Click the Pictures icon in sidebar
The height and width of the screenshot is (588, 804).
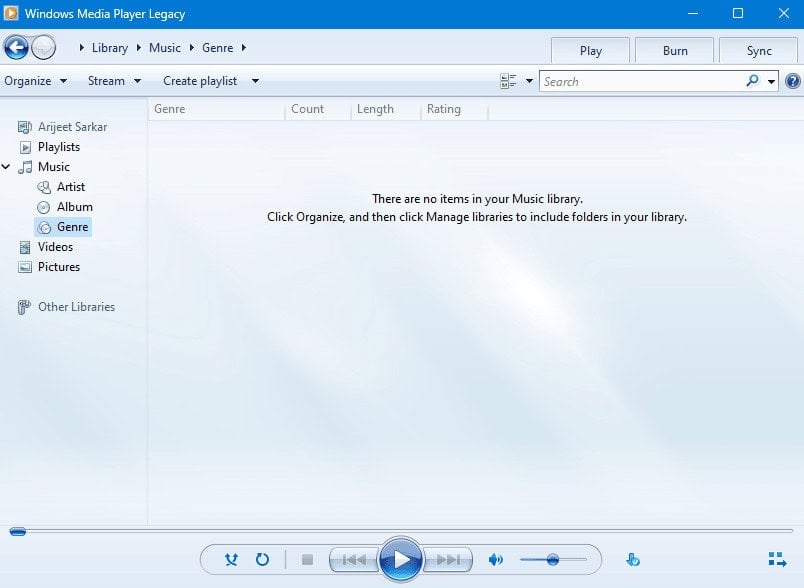point(25,267)
